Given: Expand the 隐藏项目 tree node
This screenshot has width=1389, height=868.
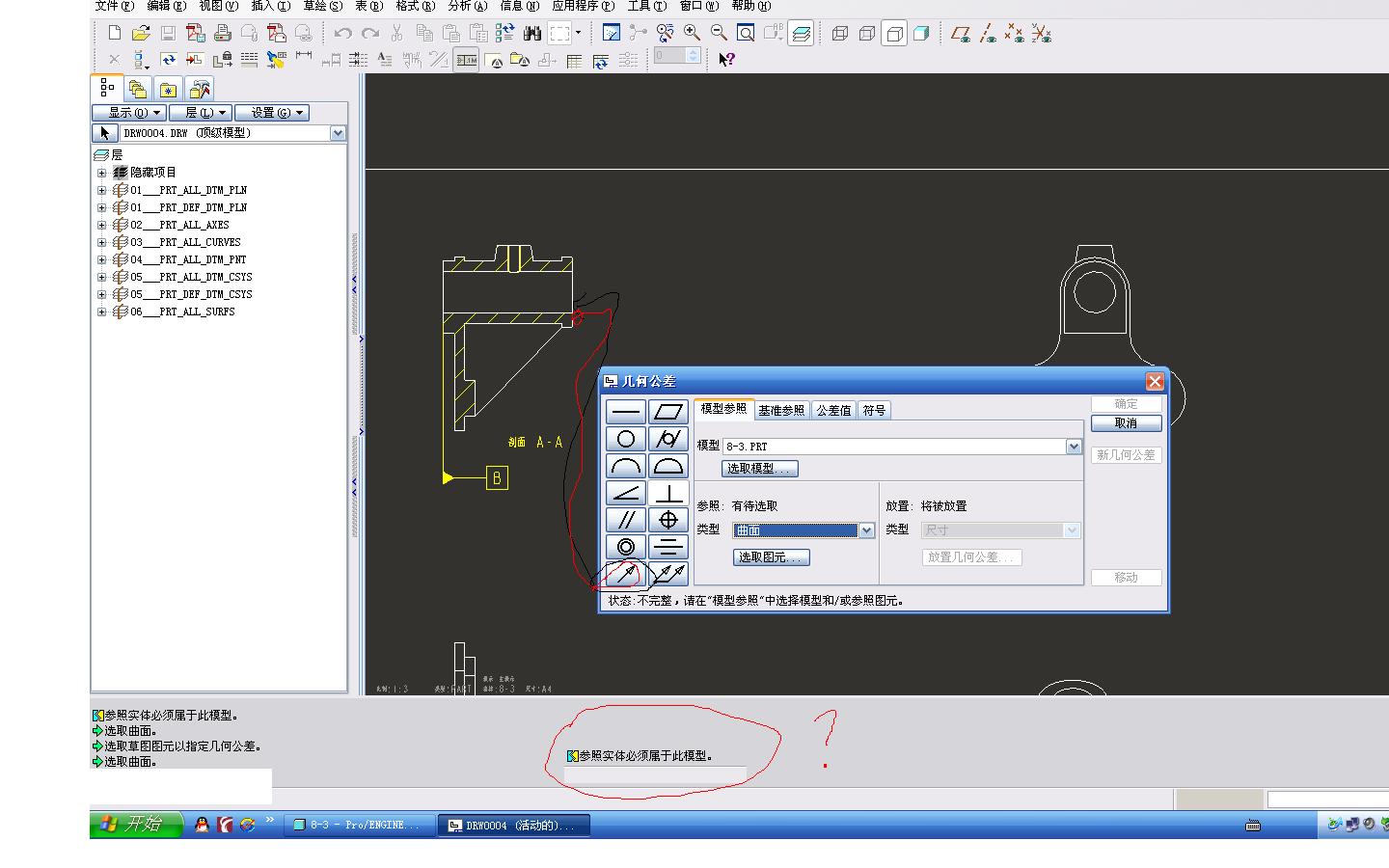Looking at the screenshot, I should coord(101,173).
